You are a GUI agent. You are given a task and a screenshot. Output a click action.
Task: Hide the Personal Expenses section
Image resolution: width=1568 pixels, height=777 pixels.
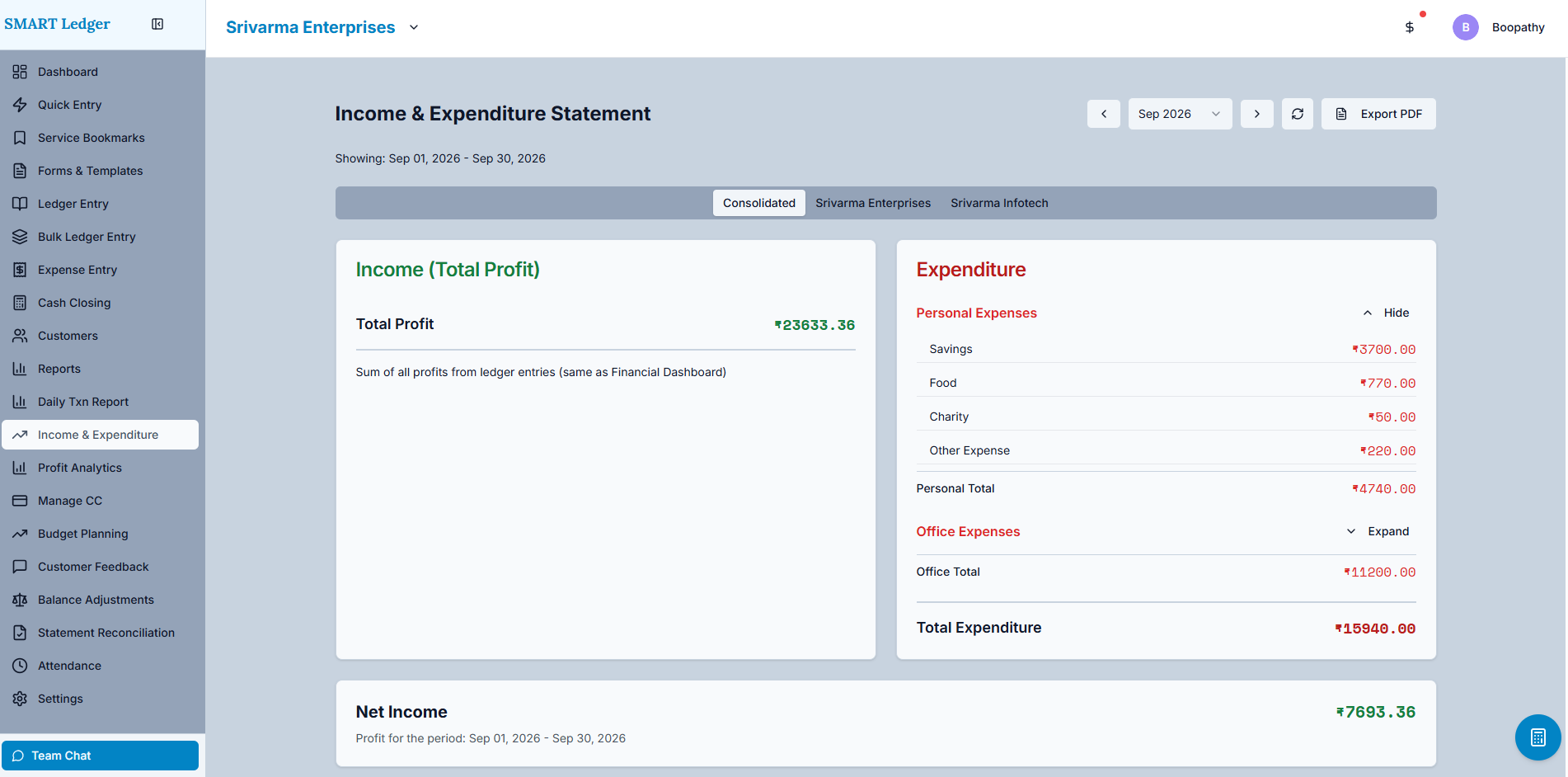coord(1387,313)
